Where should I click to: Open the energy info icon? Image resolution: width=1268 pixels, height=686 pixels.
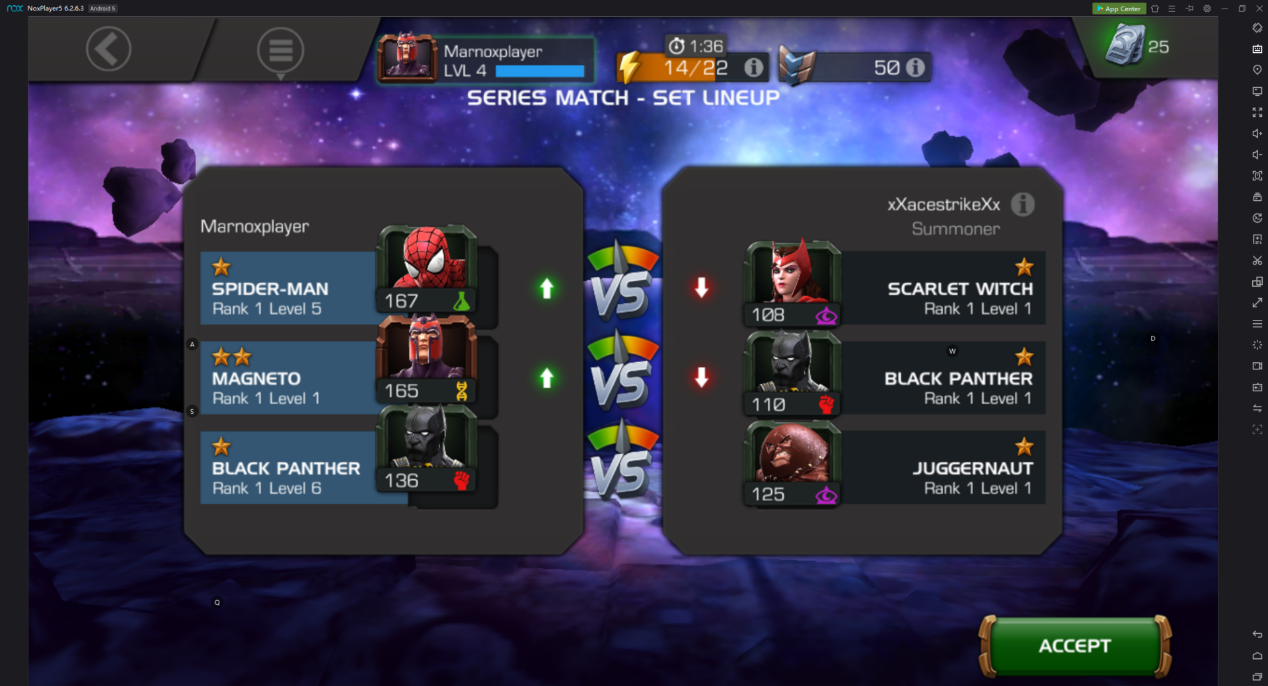(754, 68)
